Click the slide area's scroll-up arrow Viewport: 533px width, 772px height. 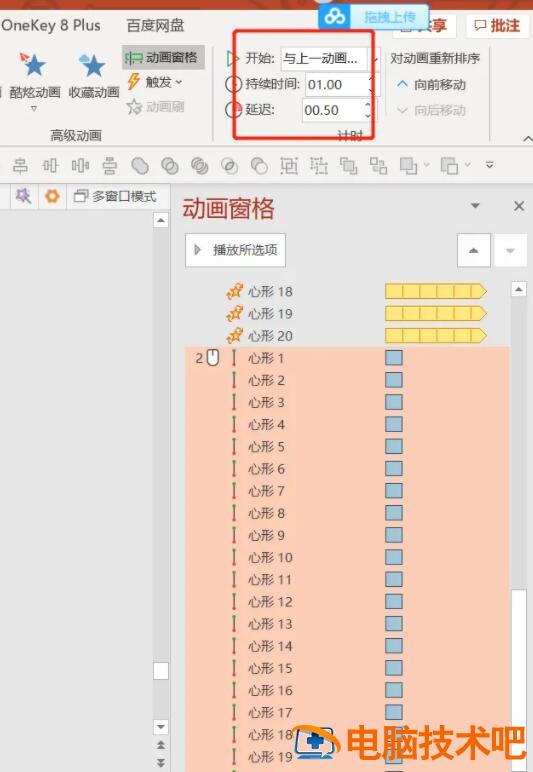pos(161,220)
